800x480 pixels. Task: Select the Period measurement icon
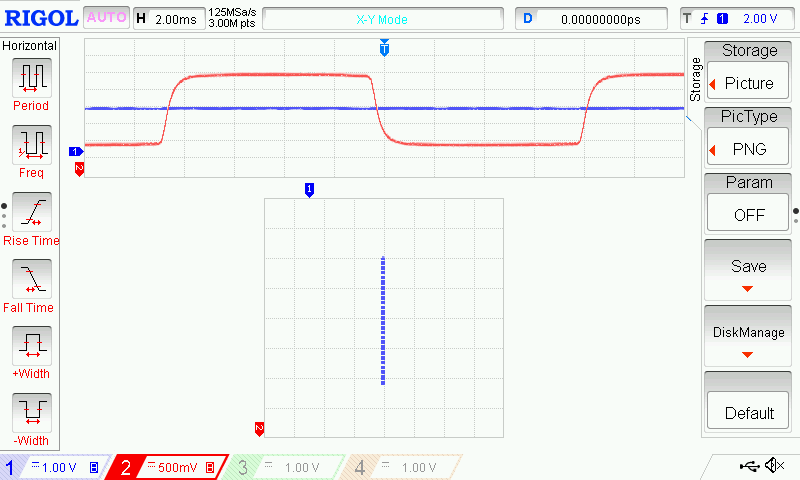32,78
